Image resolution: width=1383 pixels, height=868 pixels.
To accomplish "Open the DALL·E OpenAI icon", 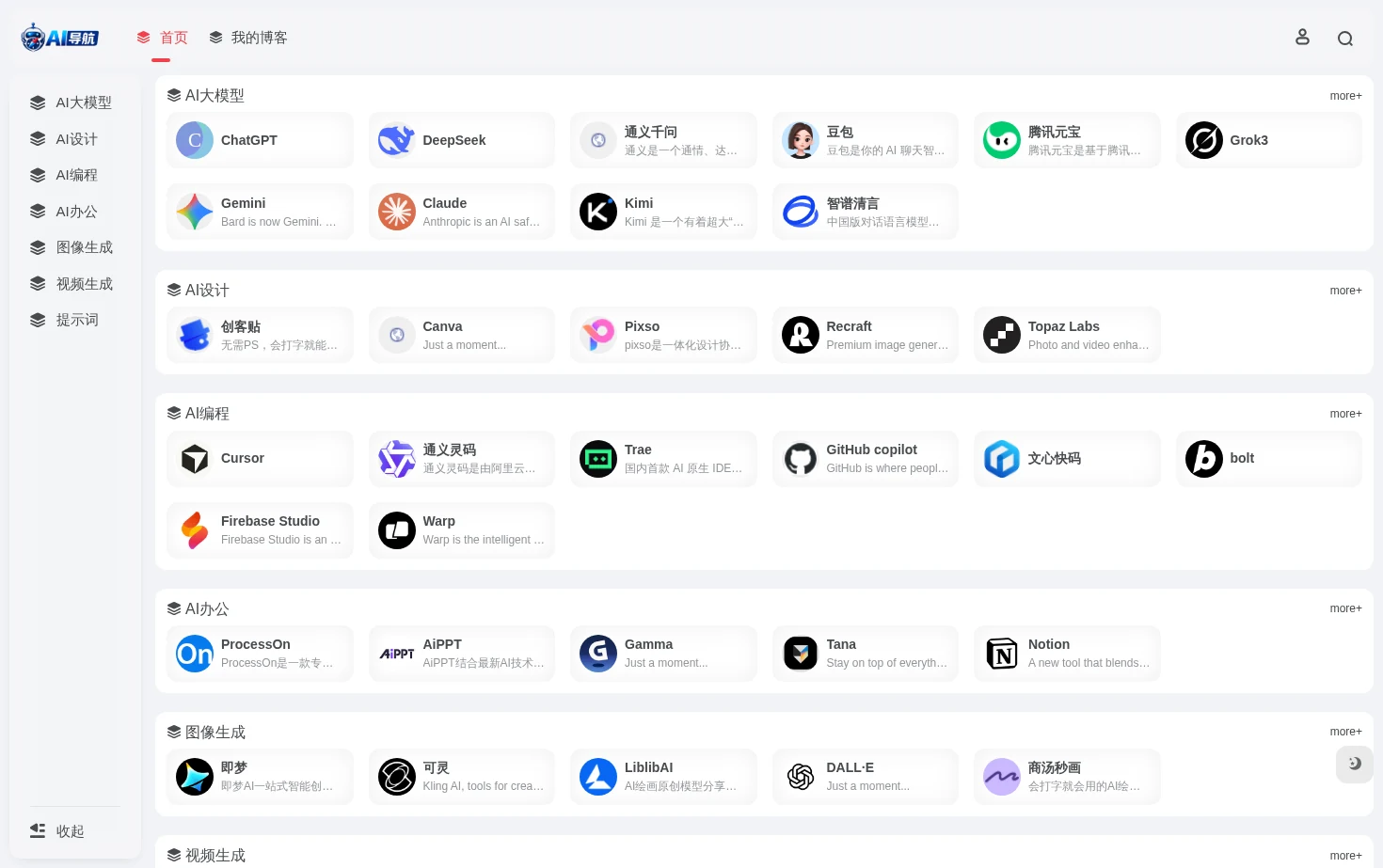I will tap(801, 777).
